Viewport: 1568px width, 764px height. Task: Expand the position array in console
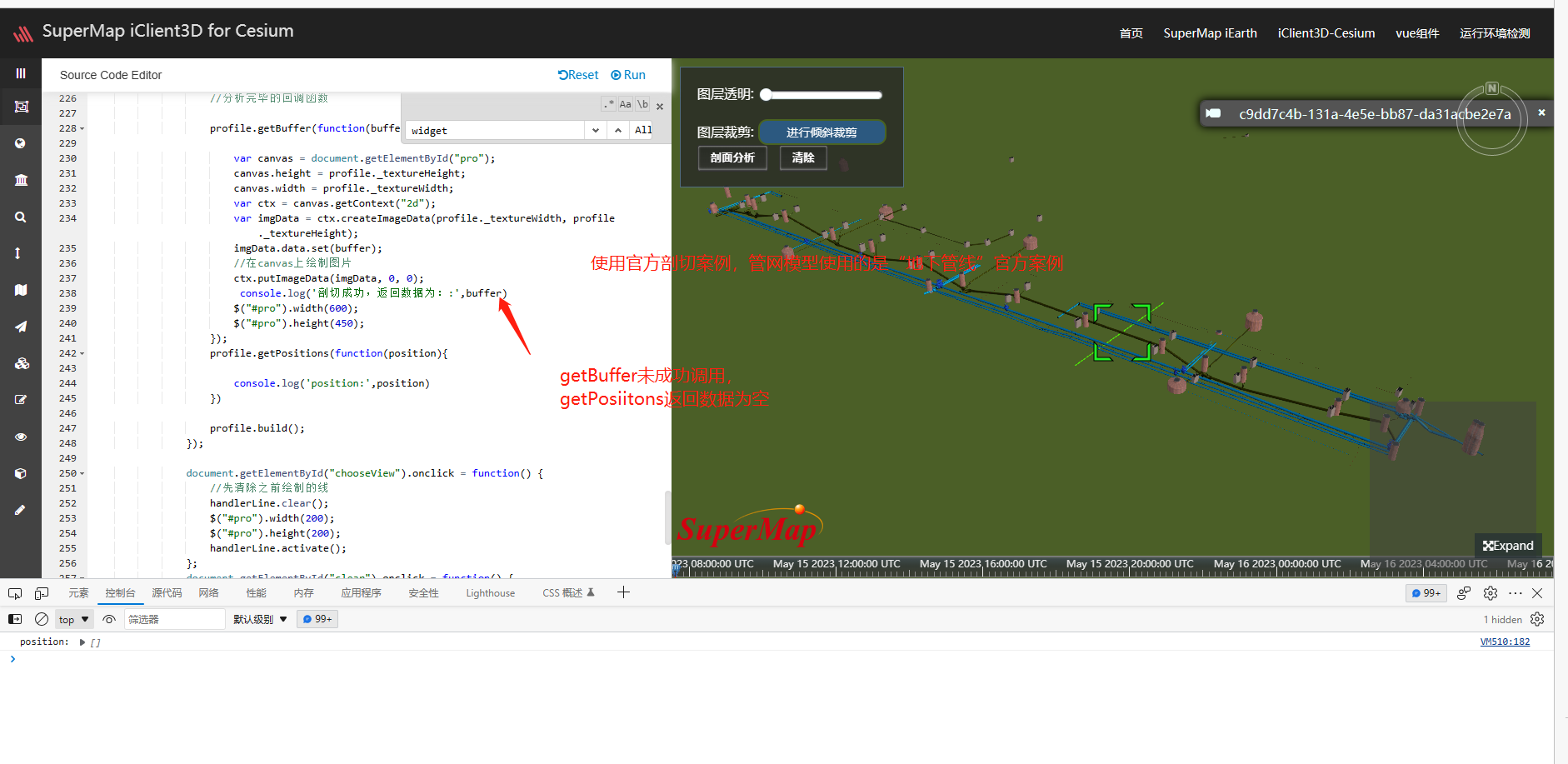[82, 642]
